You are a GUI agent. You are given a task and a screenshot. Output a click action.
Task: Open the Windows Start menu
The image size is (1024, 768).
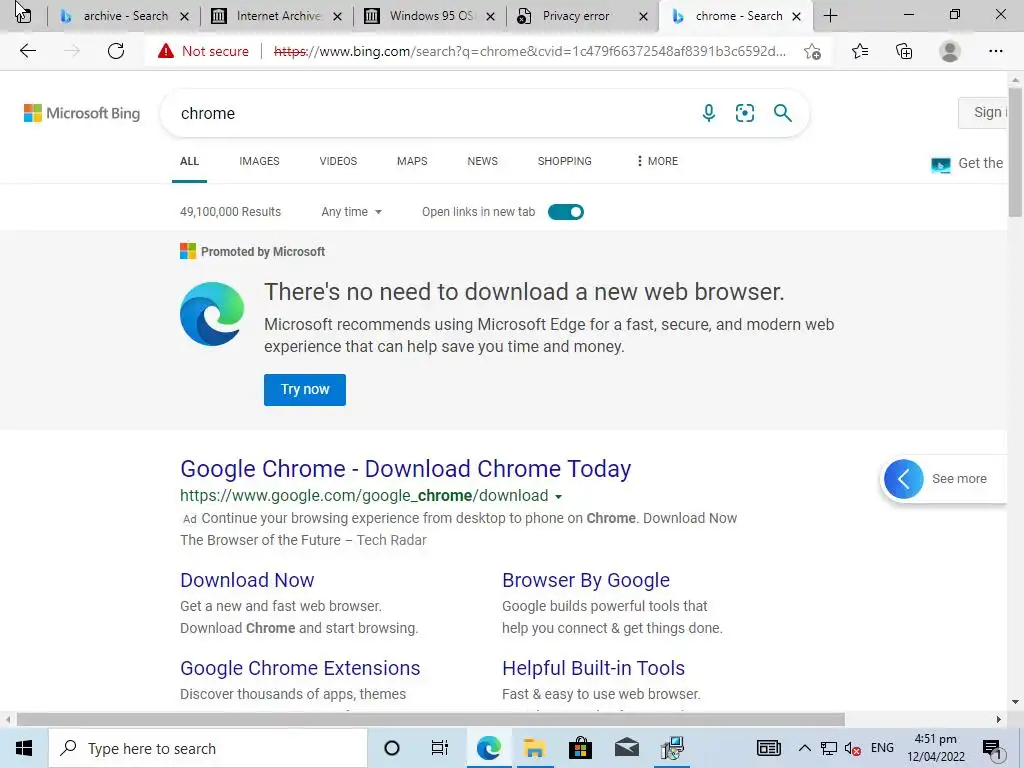[x=24, y=748]
